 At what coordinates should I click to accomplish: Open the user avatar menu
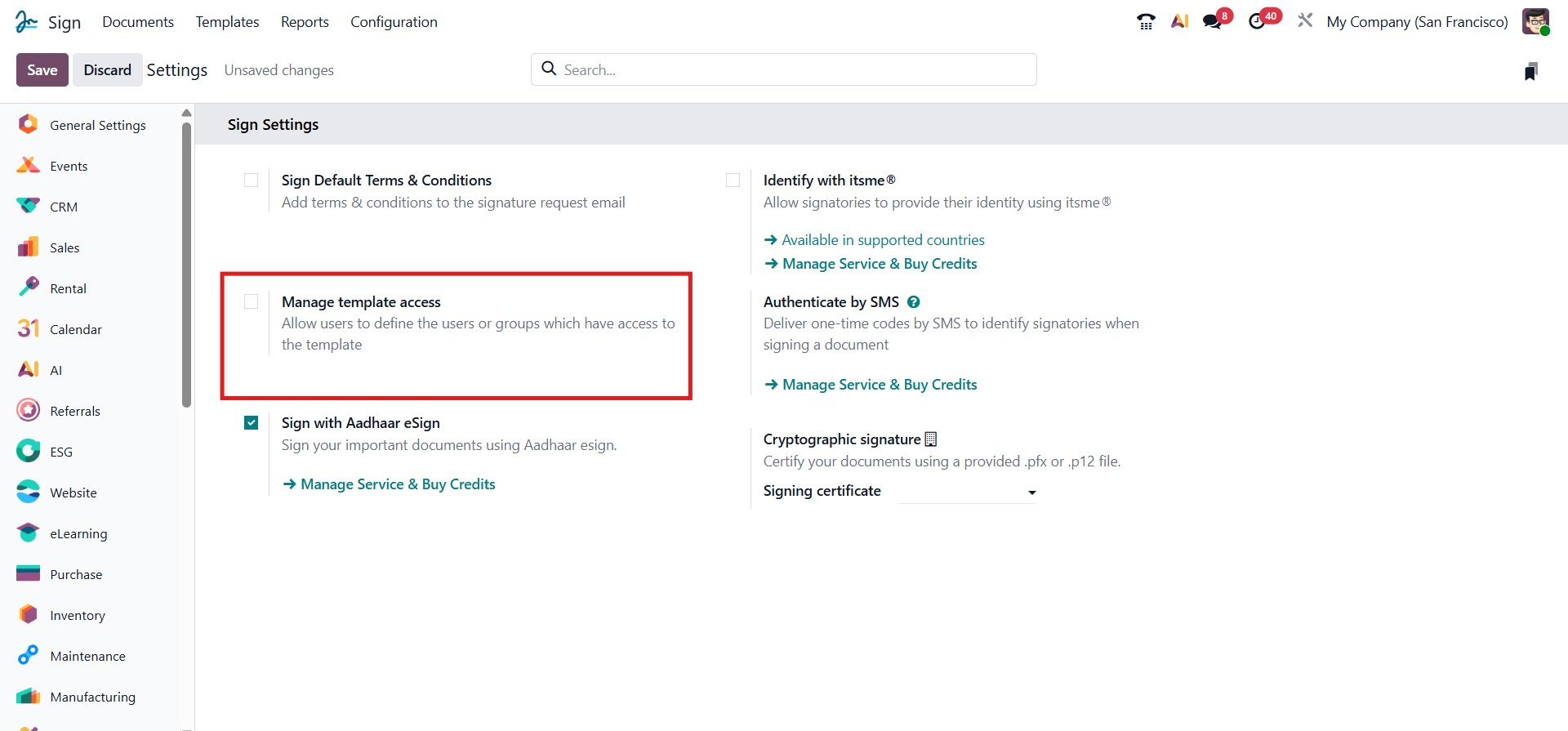[1535, 22]
